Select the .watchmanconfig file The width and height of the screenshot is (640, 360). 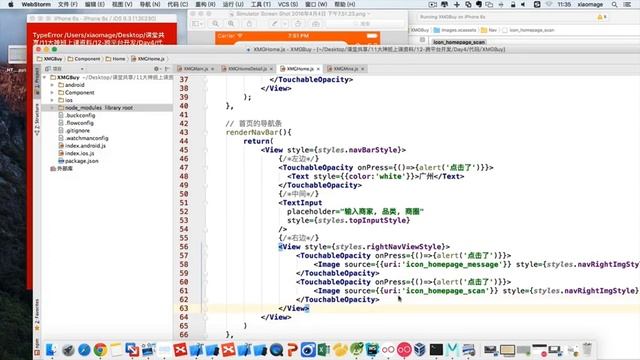[x=83, y=138]
